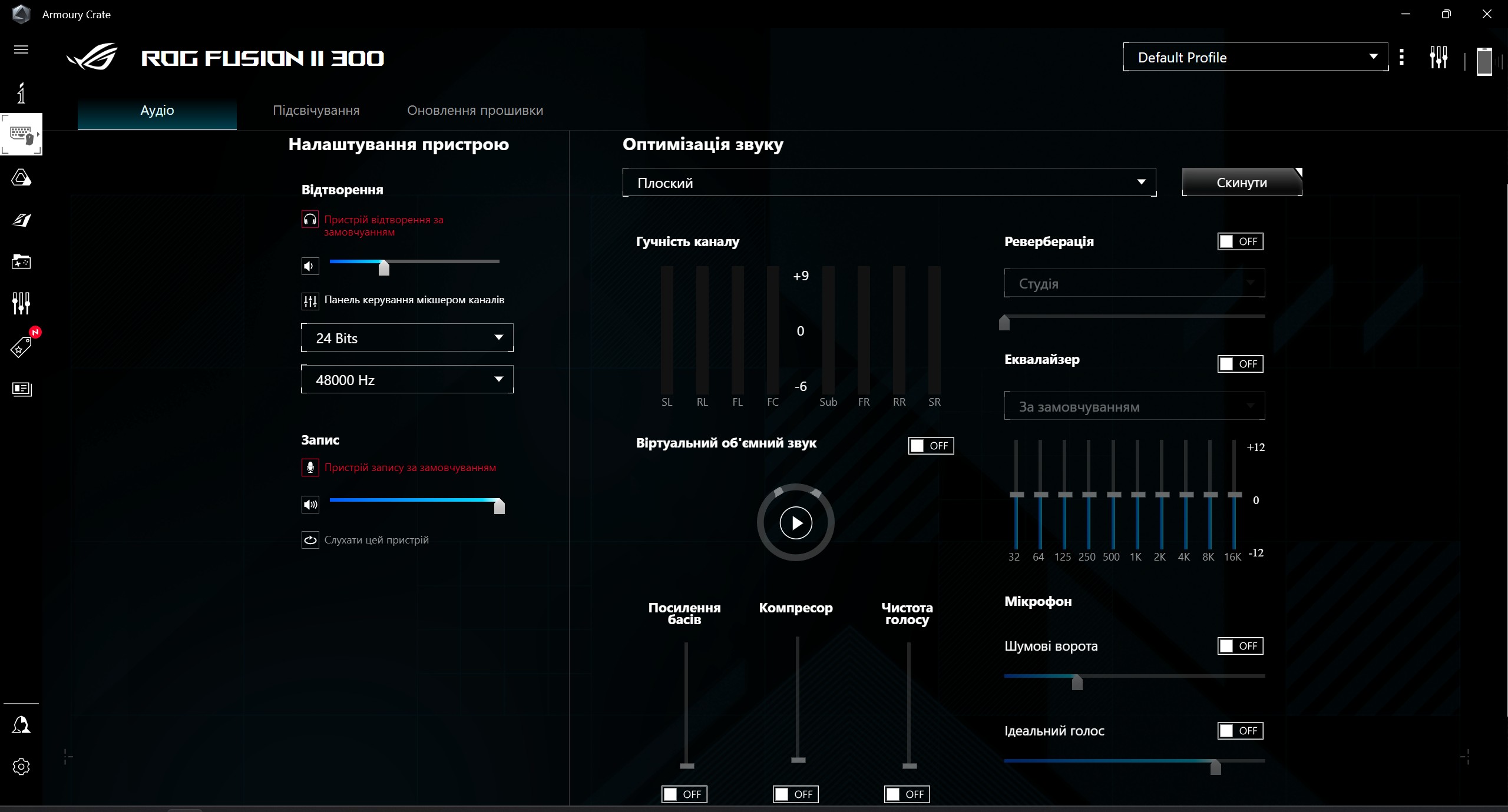Mute playback with the speaker icon
The image size is (1508, 812).
click(x=310, y=266)
